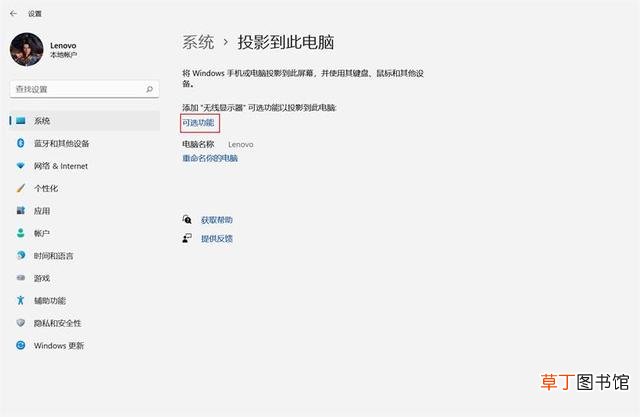Viewport: 640px width, 417px height.
Task: Click the accounts person icon
Action: 21,233
